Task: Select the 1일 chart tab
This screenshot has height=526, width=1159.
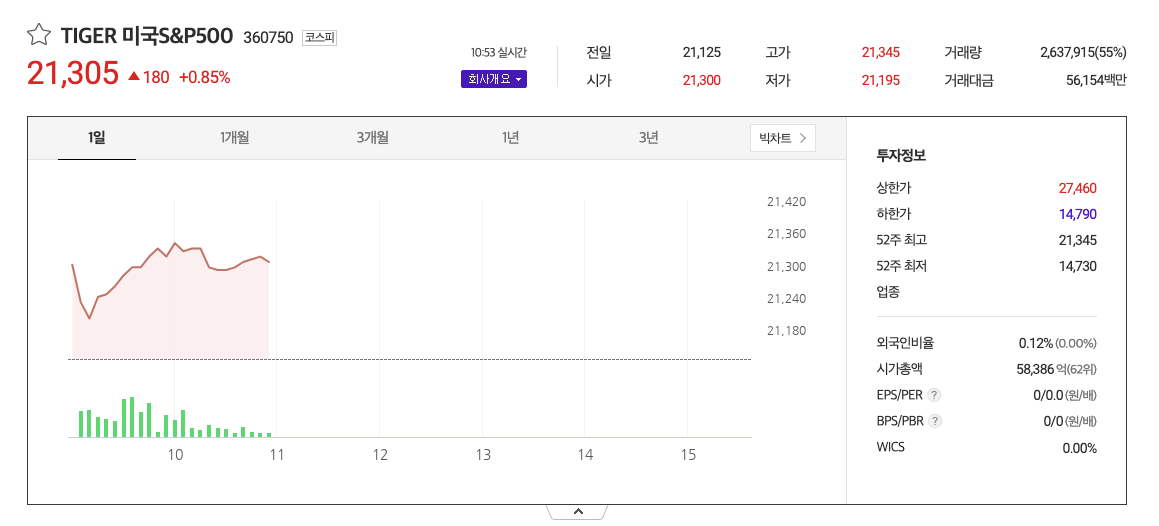Action: (x=97, y=137)
